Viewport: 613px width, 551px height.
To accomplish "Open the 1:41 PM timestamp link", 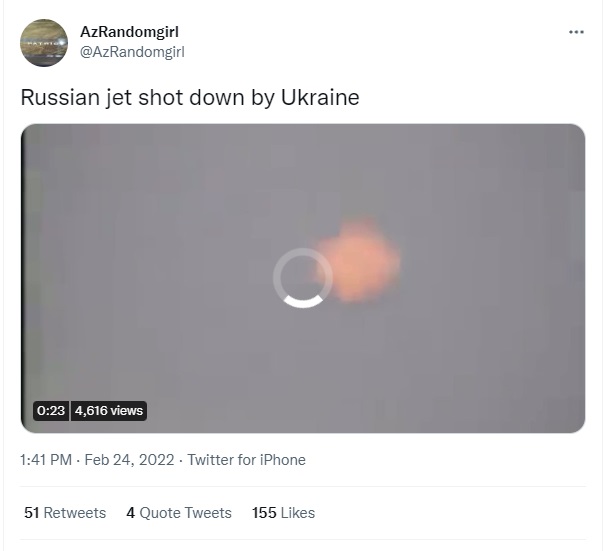I will (46, 460).
